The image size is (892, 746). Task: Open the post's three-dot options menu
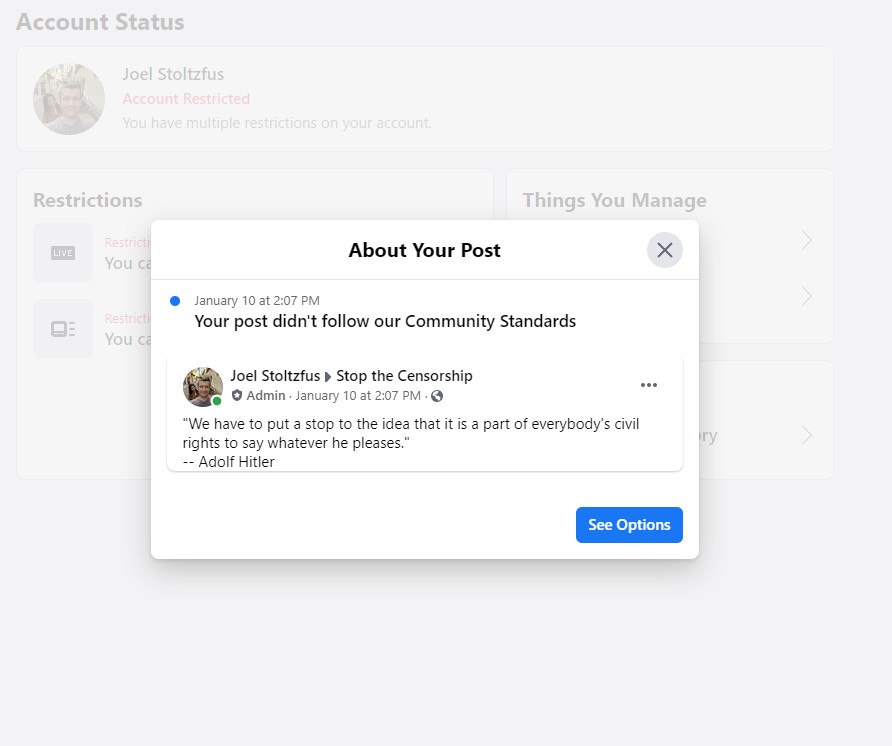pos(649,385)
